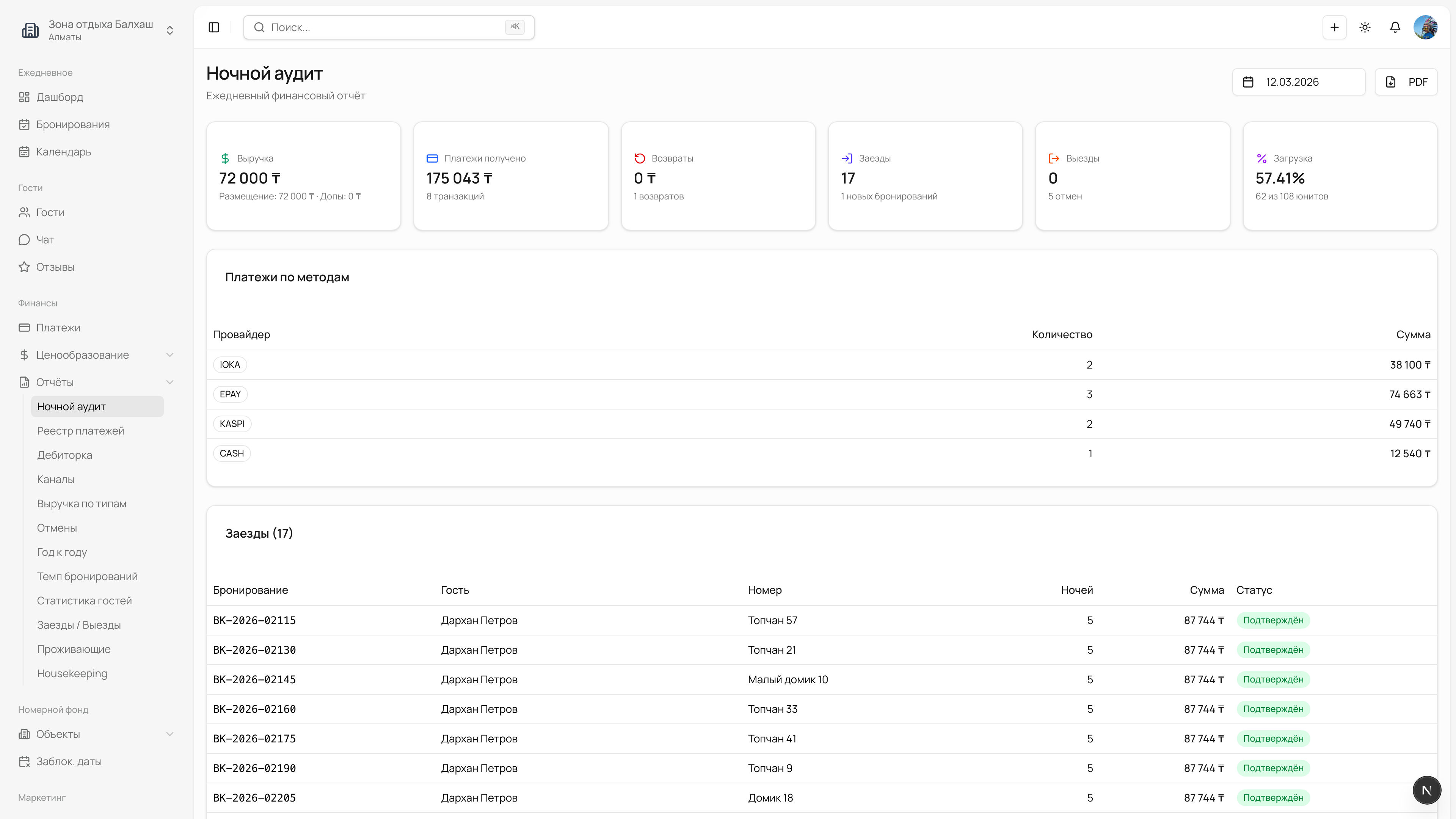Click the Guests people icon
The height and width of the screenshot is (819, 1456).
pyautogui.click(x=24, y=212)
